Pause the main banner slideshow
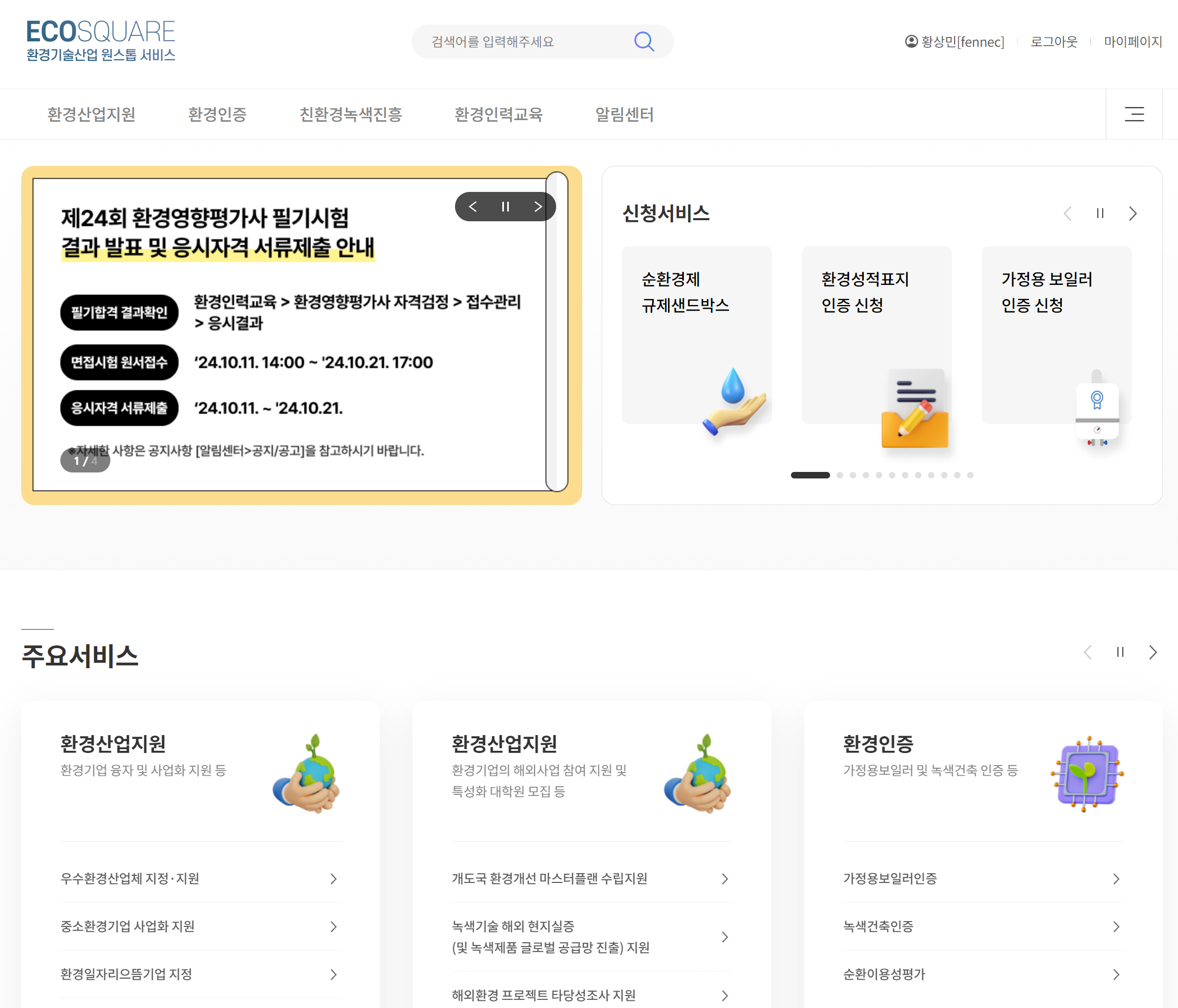This screenshot has height=1008, width=1178. [505, 207]
